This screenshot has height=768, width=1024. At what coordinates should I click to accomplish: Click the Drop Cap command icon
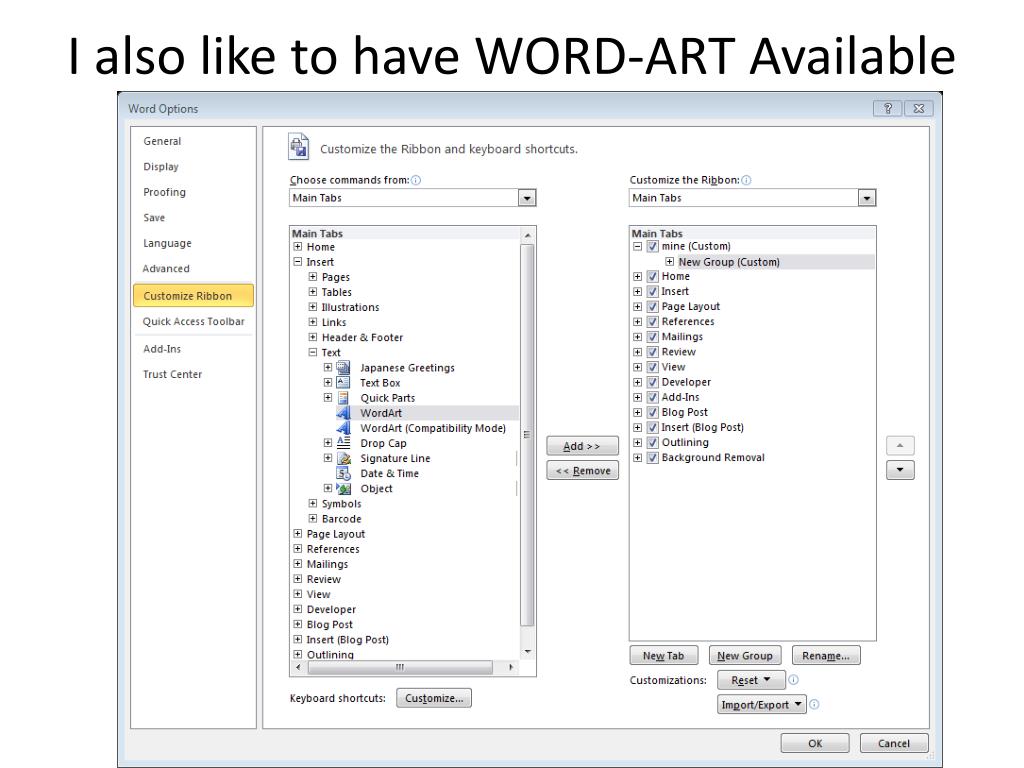point(344,443)
